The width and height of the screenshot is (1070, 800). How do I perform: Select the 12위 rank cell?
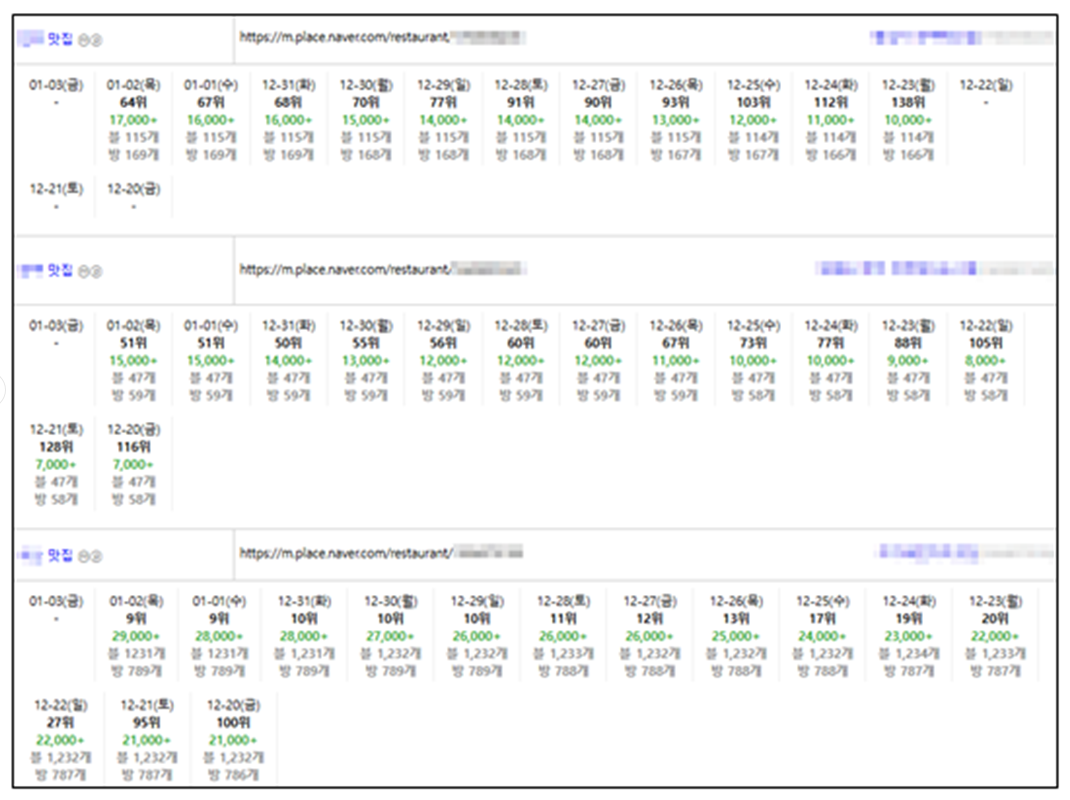(x=650, y=618)
